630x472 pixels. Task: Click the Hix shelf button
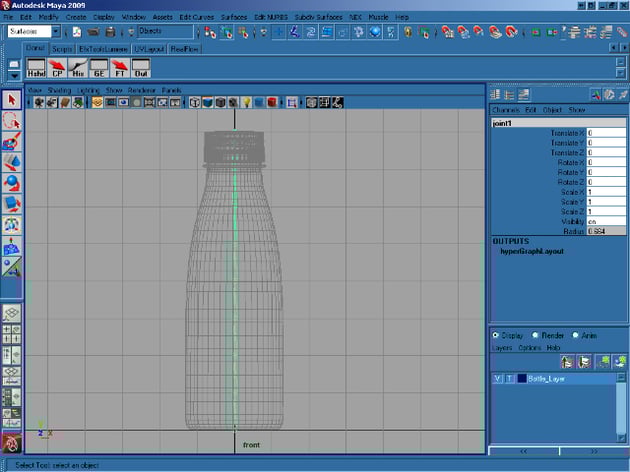[78, 68]
